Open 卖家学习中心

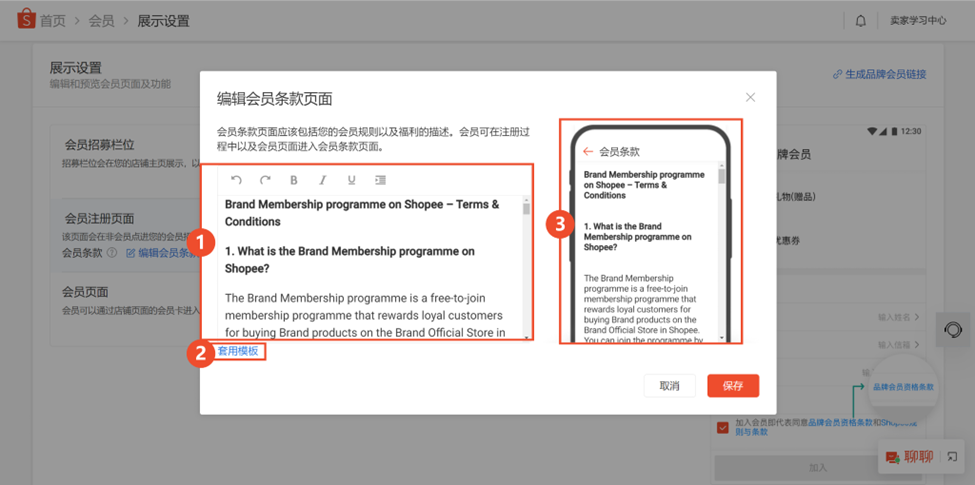click(918, 21)
